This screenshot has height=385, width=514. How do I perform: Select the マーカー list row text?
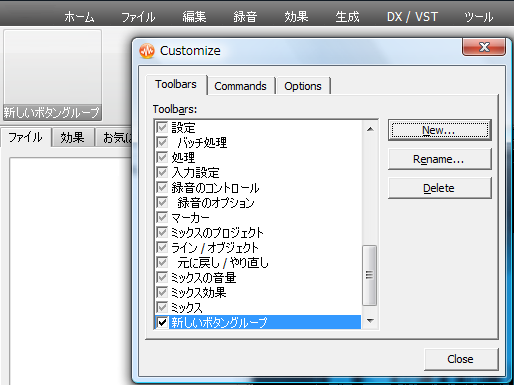[190, 217]
